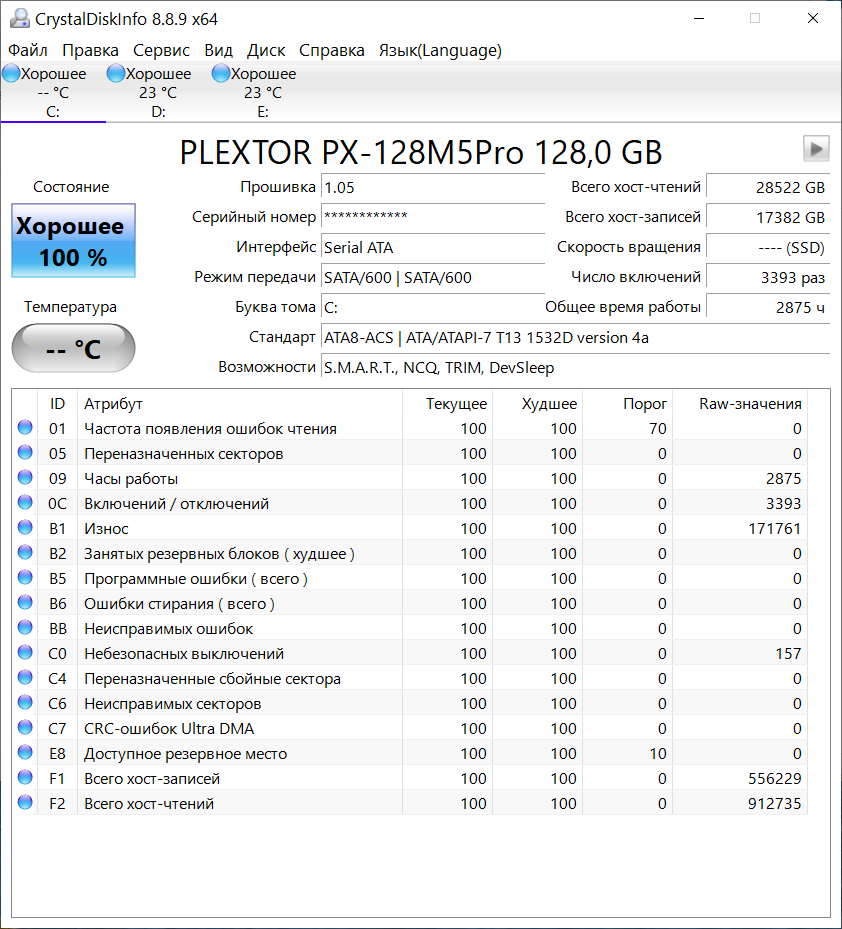Click the Прошивка field showing 1.05
Image resolution: width=842 pixels, height=929 pixels.
[433, 188]
